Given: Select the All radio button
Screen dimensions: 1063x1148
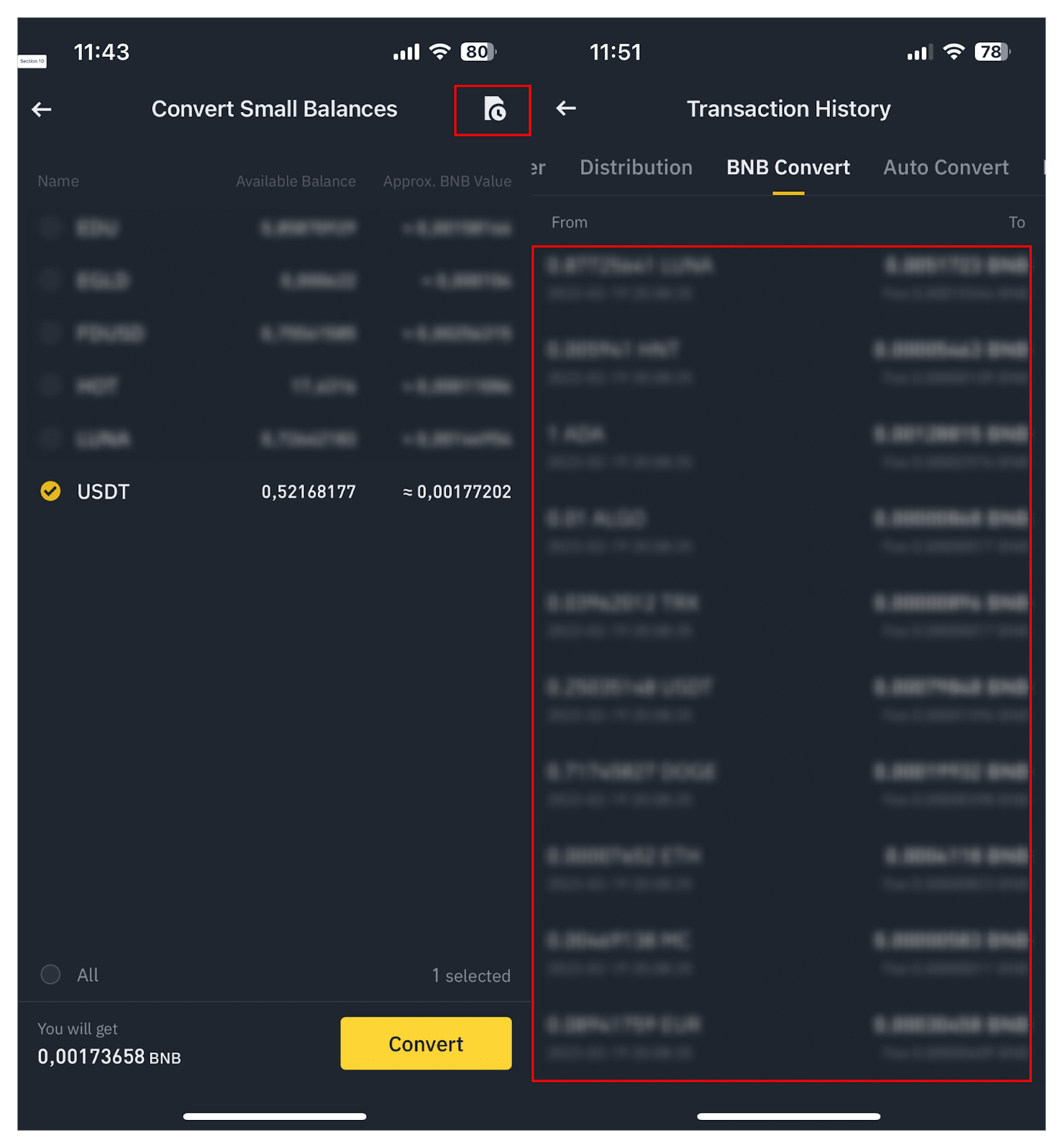Looking at the screenshot, I should pos(50,974).
